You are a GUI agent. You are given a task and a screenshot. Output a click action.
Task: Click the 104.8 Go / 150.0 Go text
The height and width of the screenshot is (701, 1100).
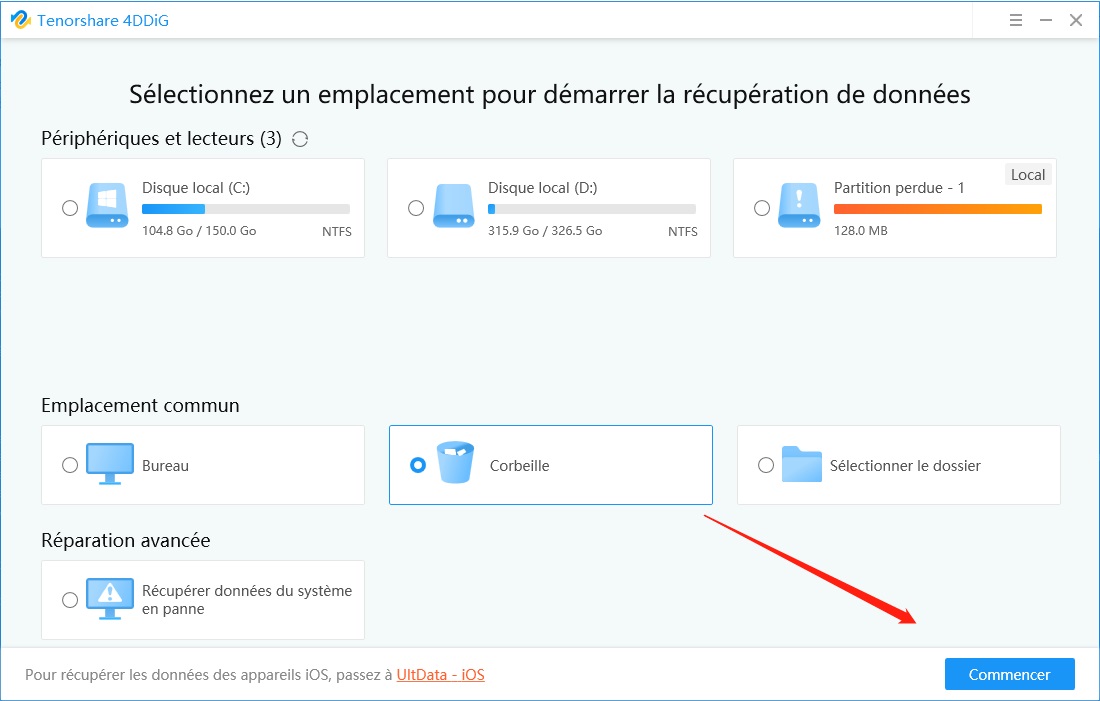pos(199,231)
